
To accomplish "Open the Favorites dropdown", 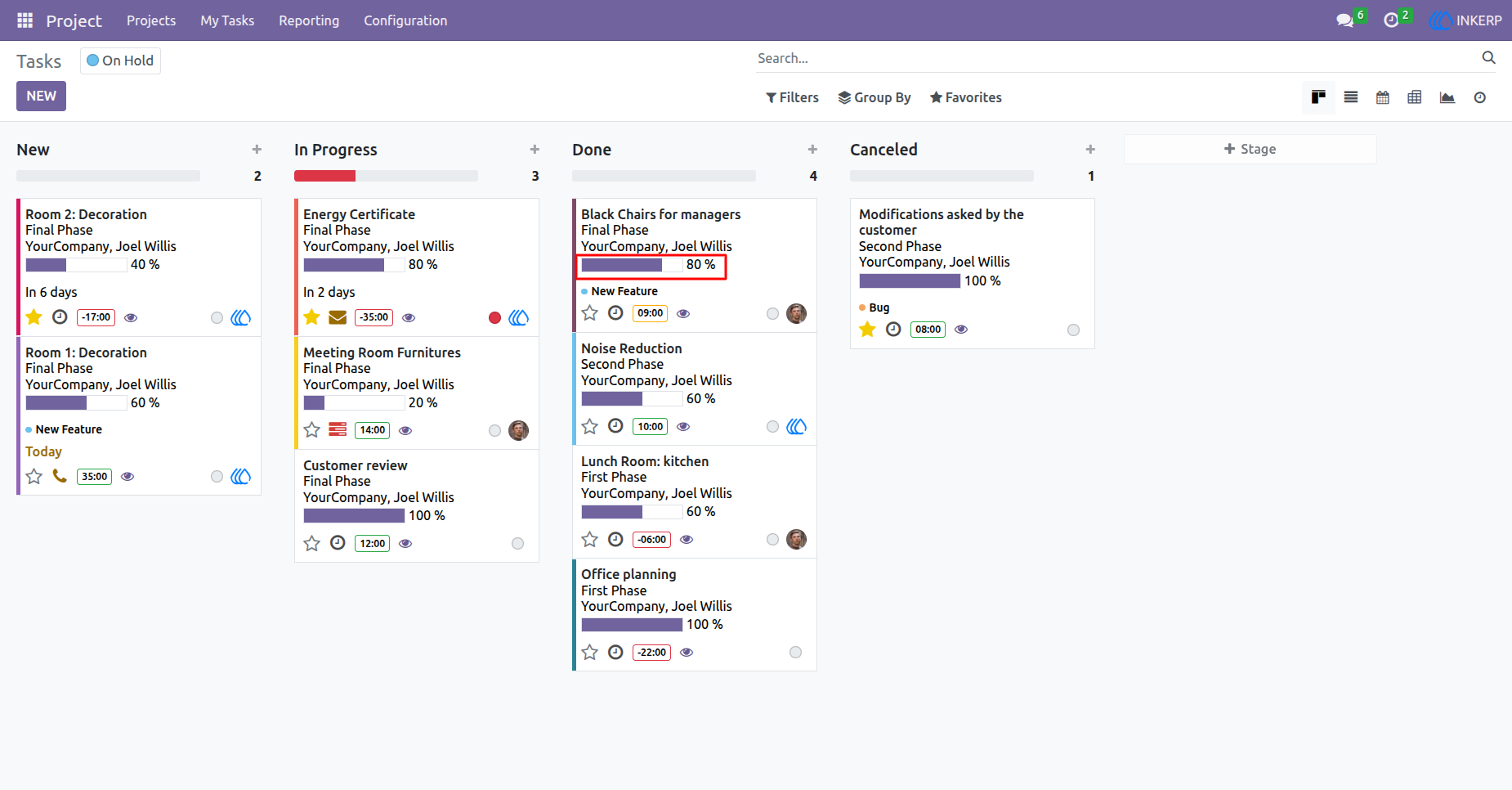I will [966, 97].
